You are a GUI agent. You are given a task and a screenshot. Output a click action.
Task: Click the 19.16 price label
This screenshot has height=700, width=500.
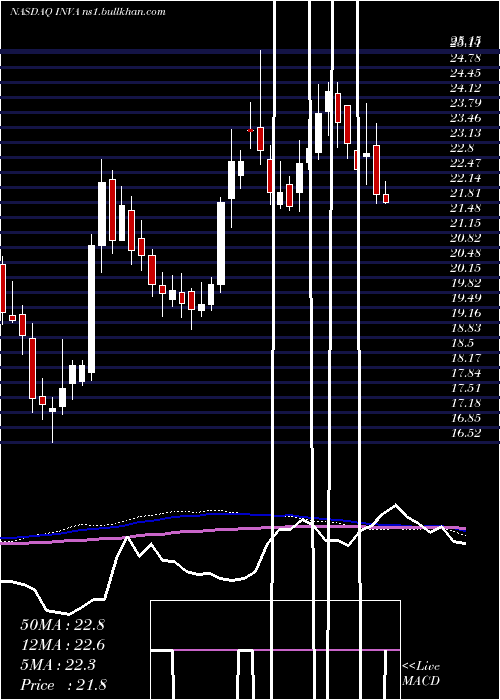tap(466, 313)
